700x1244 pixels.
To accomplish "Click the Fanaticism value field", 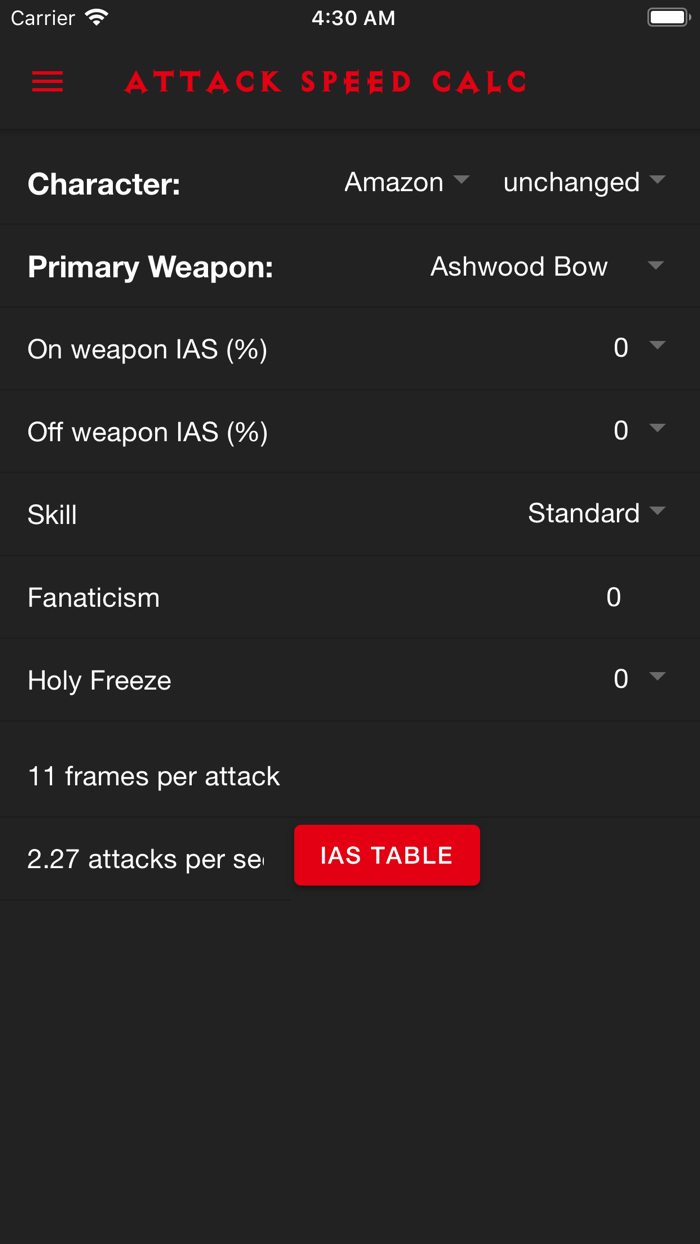I will tap(613, 596).
